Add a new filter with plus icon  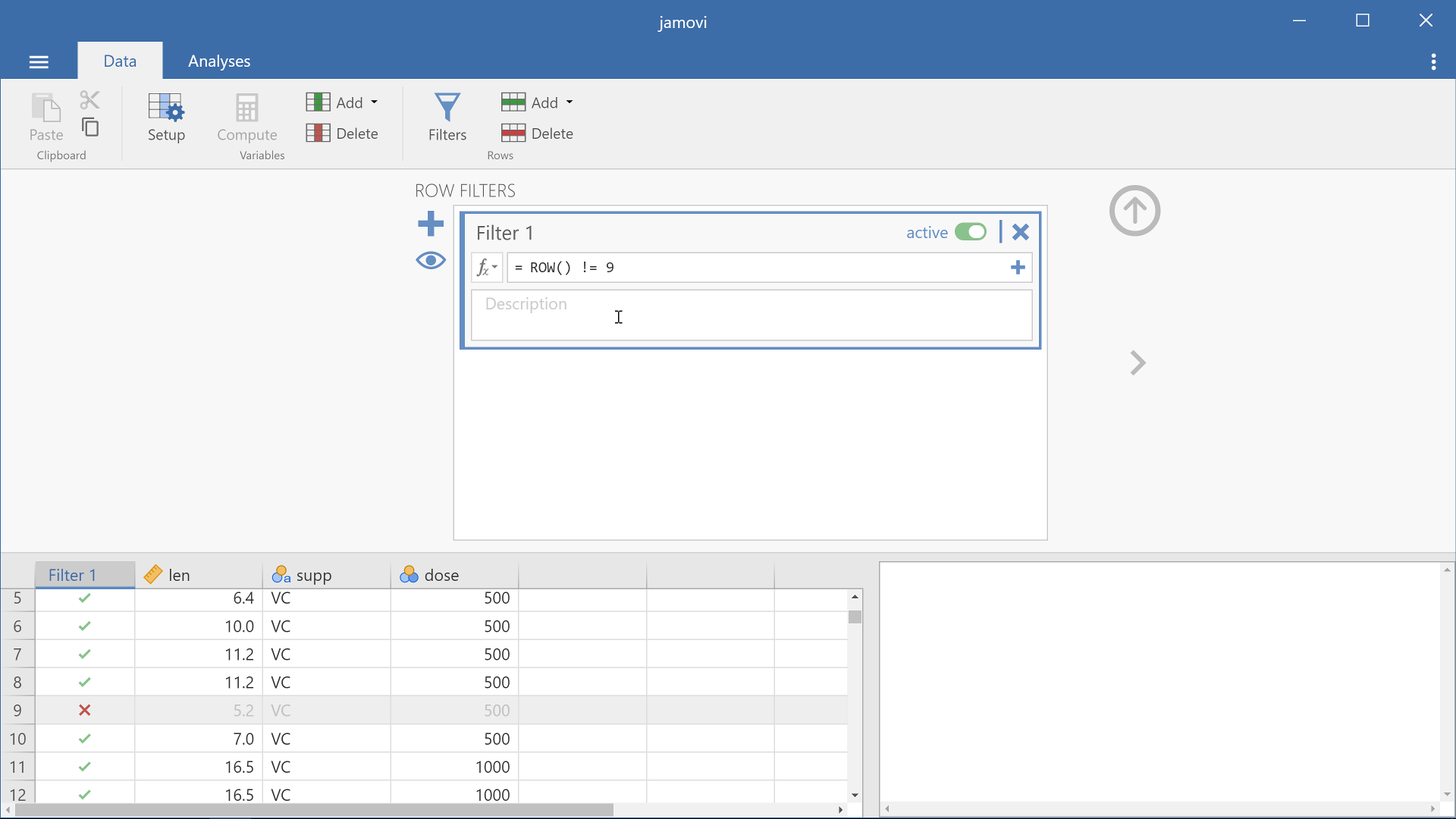431,224
